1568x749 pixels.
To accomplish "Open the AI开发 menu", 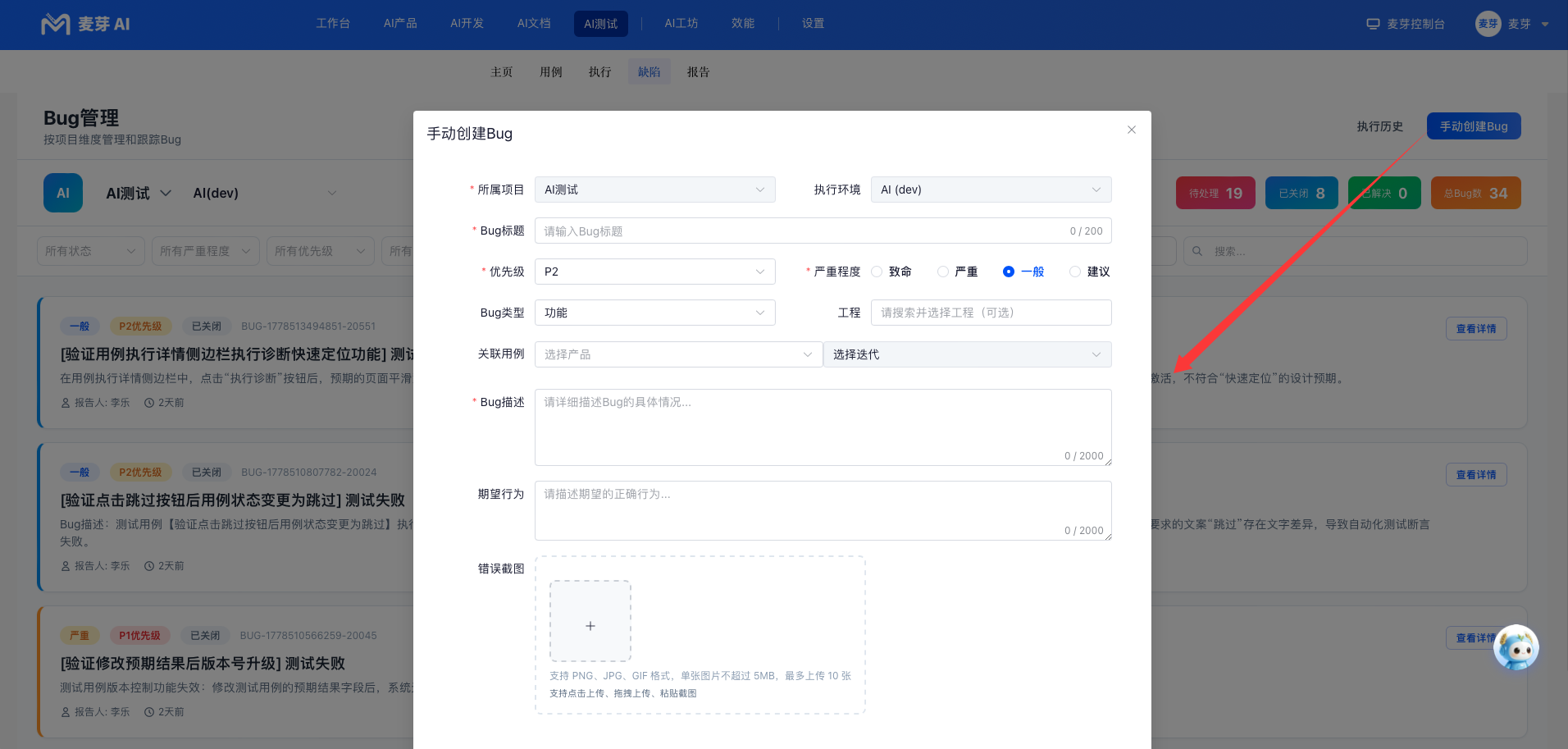I will click(467, 24).
